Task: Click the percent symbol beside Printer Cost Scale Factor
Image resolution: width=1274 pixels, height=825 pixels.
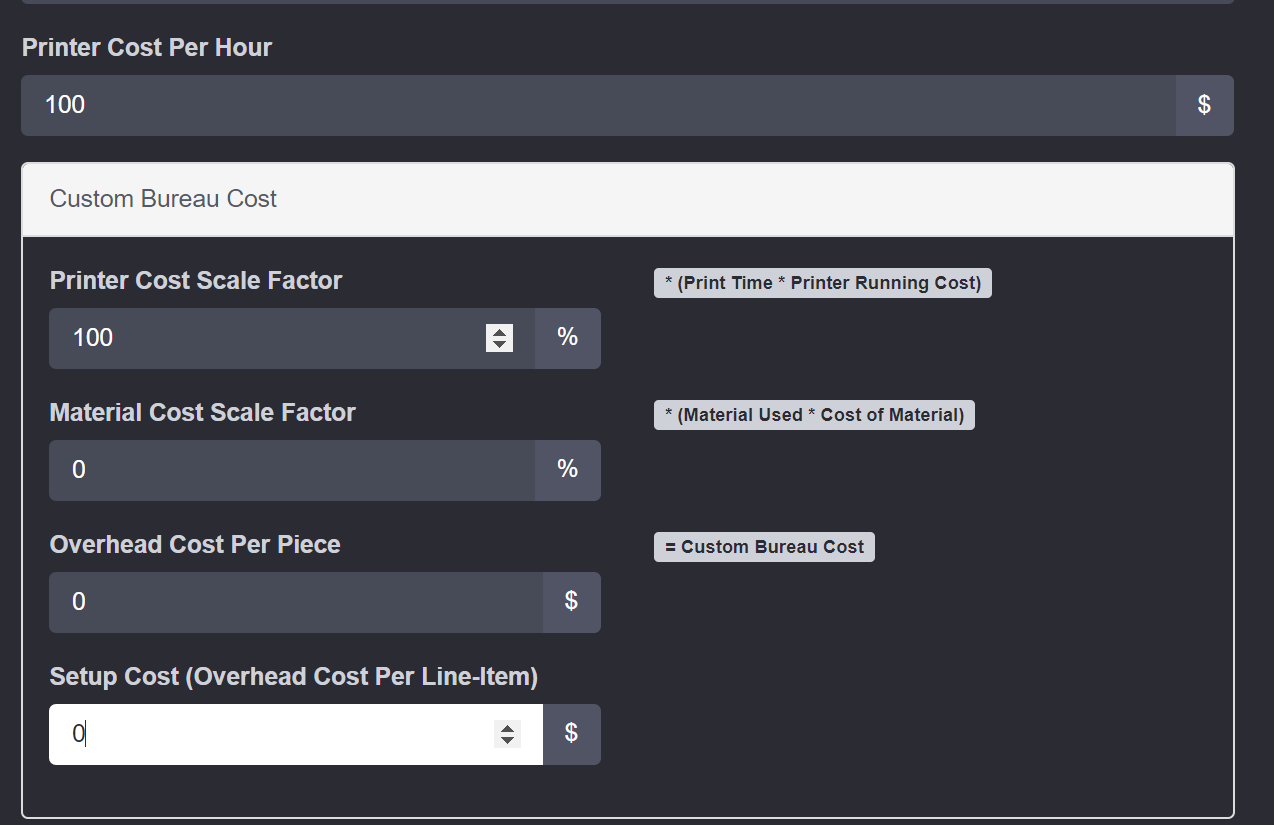Action: pos(567,338)
